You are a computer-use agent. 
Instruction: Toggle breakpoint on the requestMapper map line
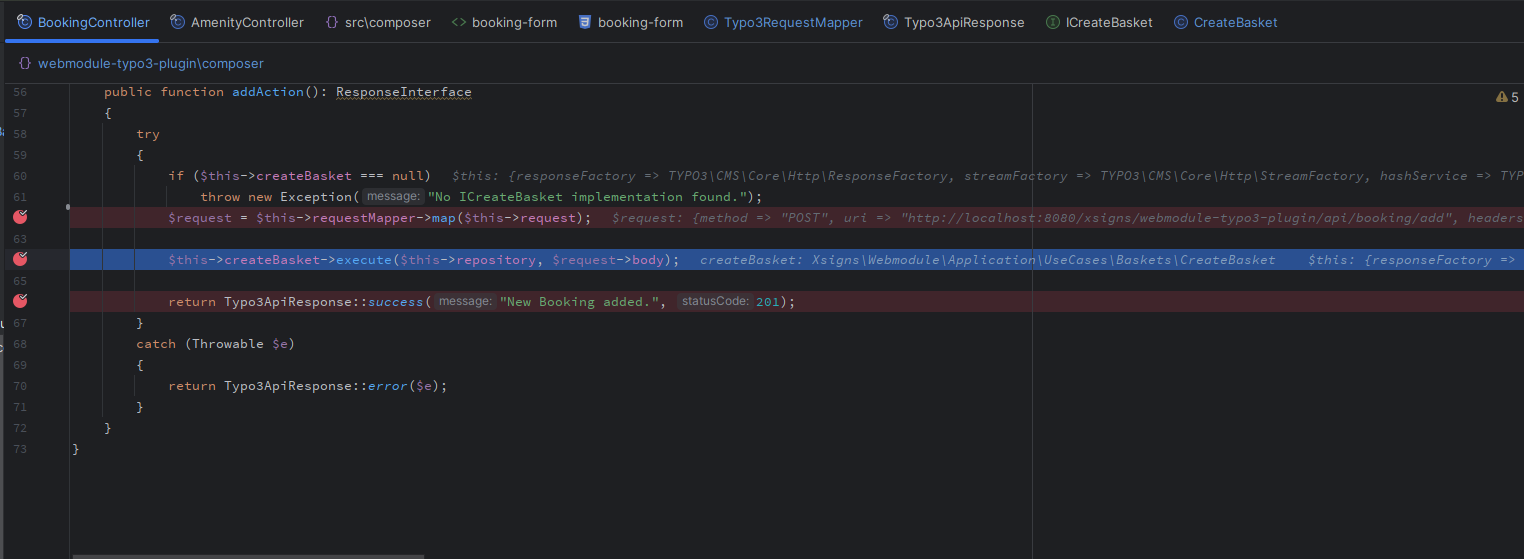pyautogui.click(x=21, y=217)
